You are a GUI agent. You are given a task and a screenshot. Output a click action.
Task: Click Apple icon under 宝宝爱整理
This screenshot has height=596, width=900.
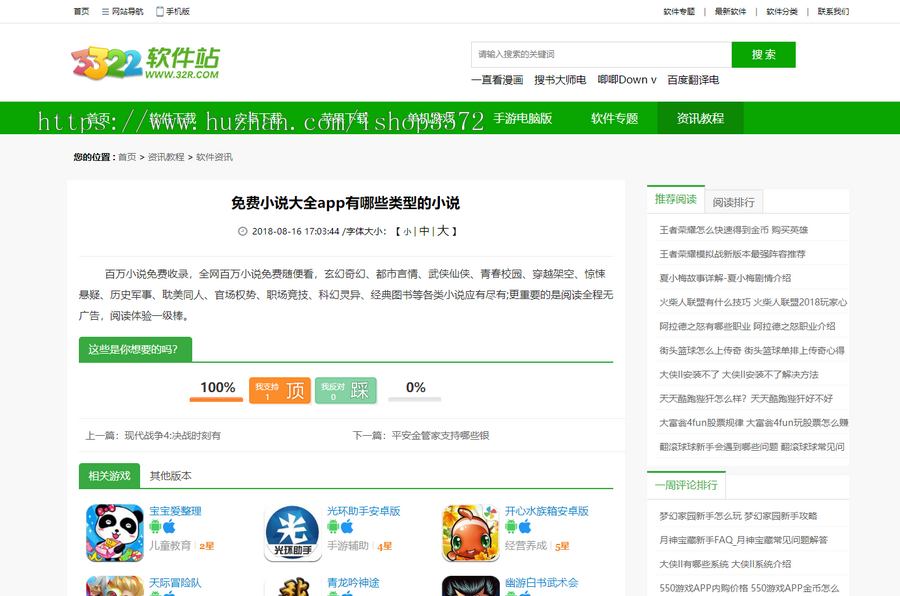[169, 527]
